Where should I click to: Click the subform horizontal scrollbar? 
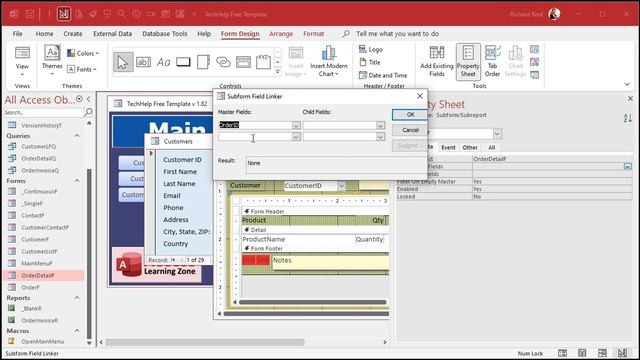tap(313, 302)
